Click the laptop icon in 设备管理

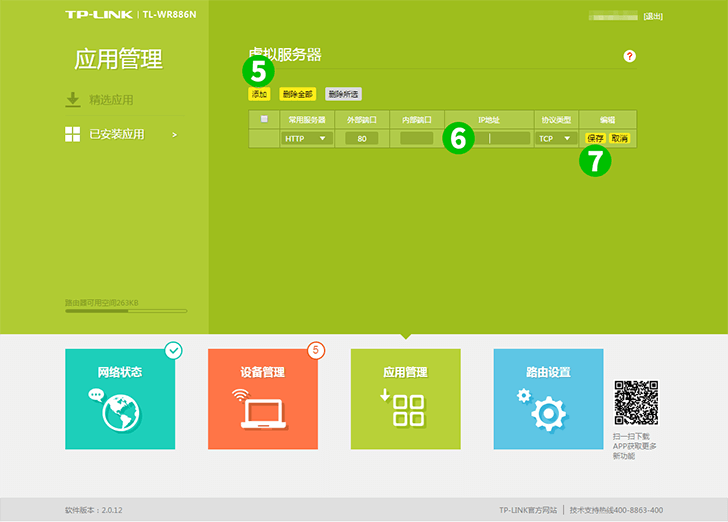pos(263,414)
